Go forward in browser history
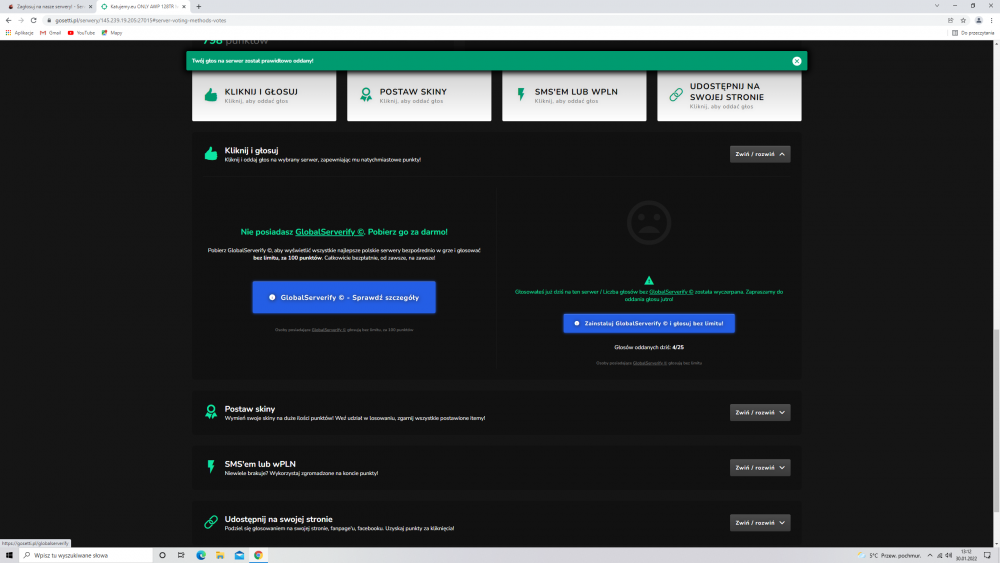This screenshot has height=563, width=1000. [x=21, y=20]
